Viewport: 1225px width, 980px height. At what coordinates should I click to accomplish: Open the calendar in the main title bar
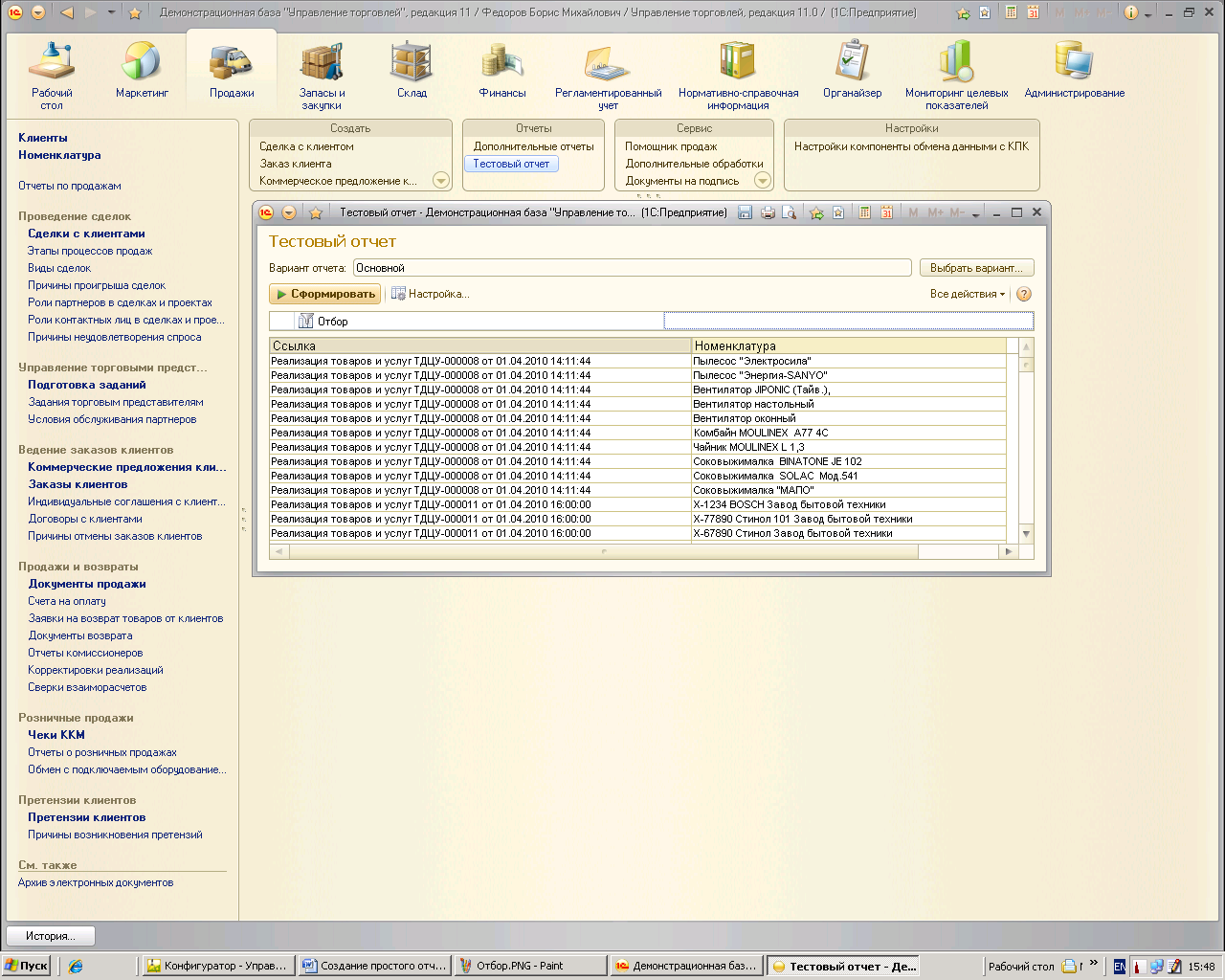pyautogui.click(x=1033, y=12)
